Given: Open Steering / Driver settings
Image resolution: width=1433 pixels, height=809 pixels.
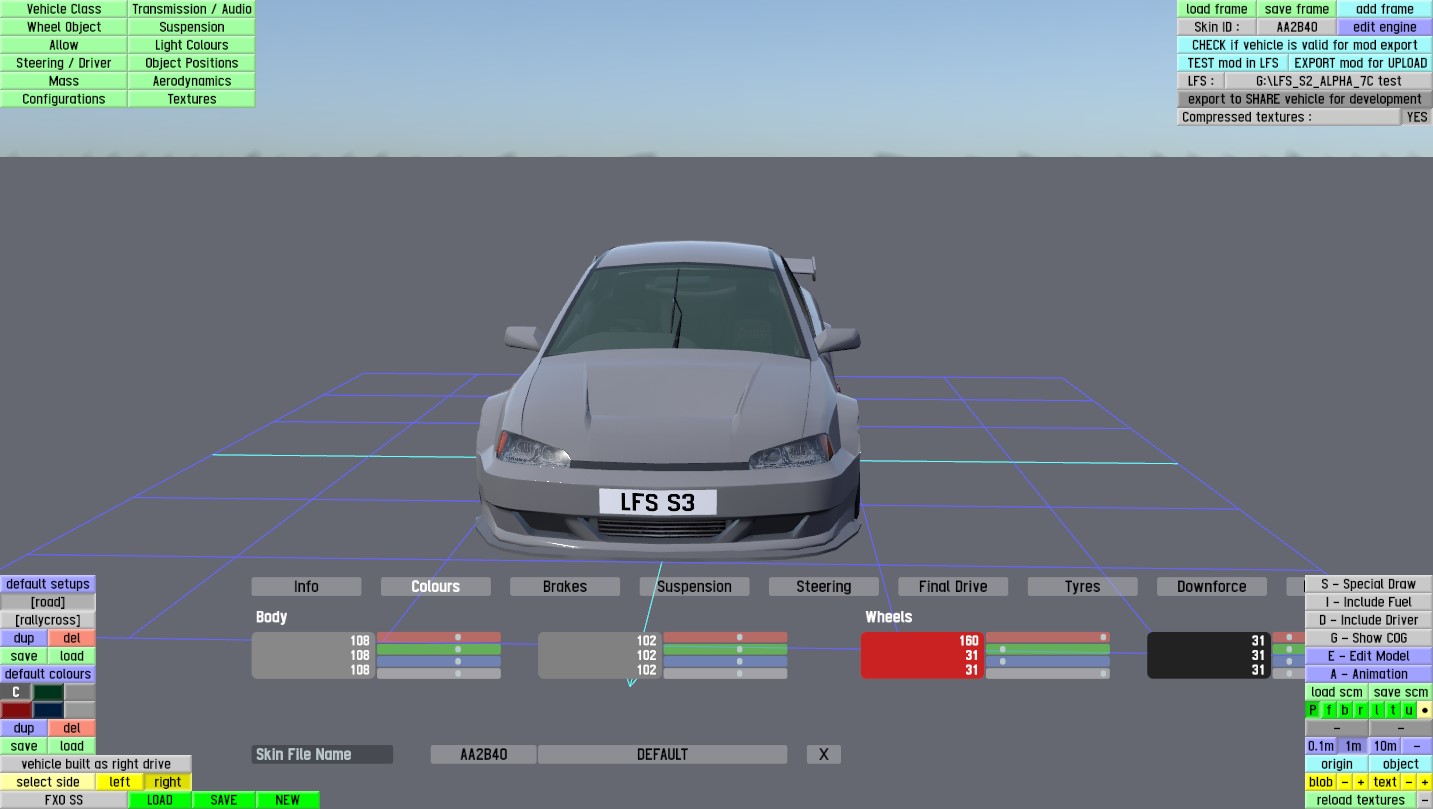Looking at the screenshot, I should [x=64, y=63].
